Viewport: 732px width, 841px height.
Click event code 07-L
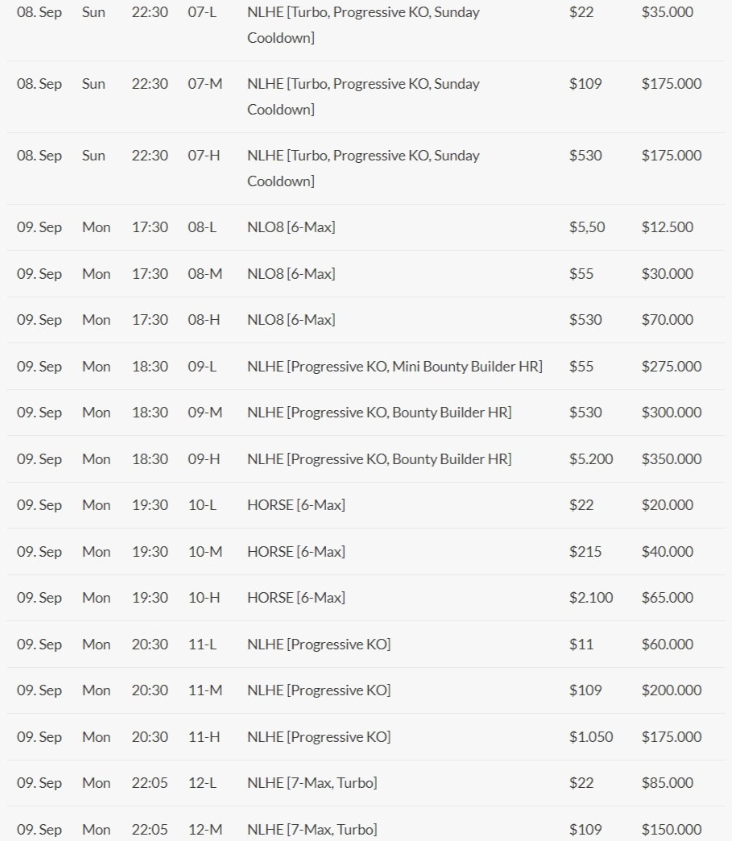[204, 13]
